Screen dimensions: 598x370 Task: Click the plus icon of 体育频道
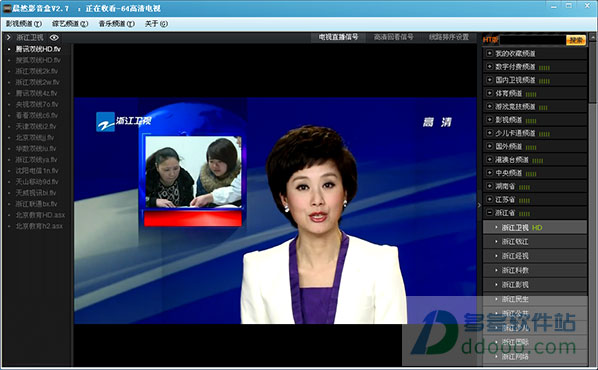(x=489, y=93)
